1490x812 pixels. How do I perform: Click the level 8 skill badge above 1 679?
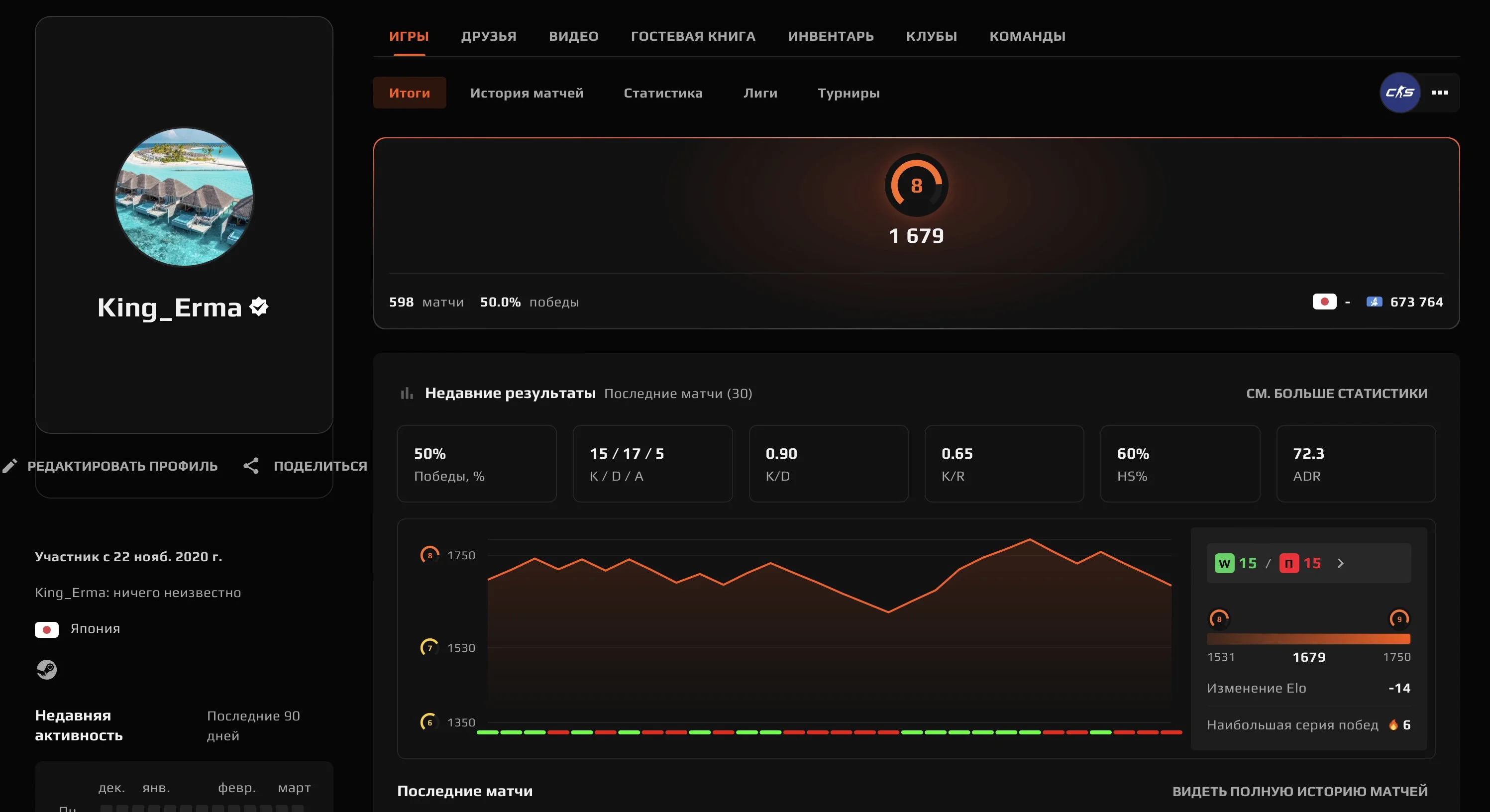(x=916, y=186)
